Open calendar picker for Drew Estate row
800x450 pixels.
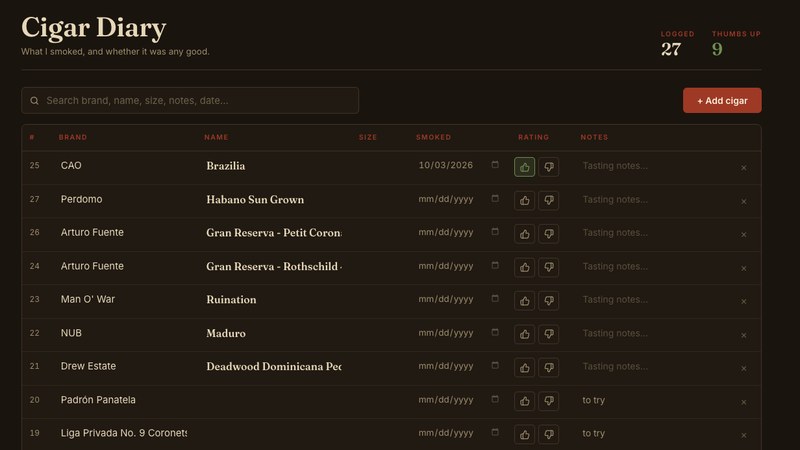(x=495, y=365)
